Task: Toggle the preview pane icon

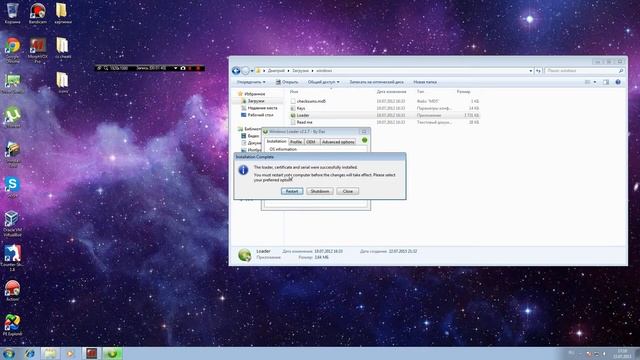Action: click(606, 82)
